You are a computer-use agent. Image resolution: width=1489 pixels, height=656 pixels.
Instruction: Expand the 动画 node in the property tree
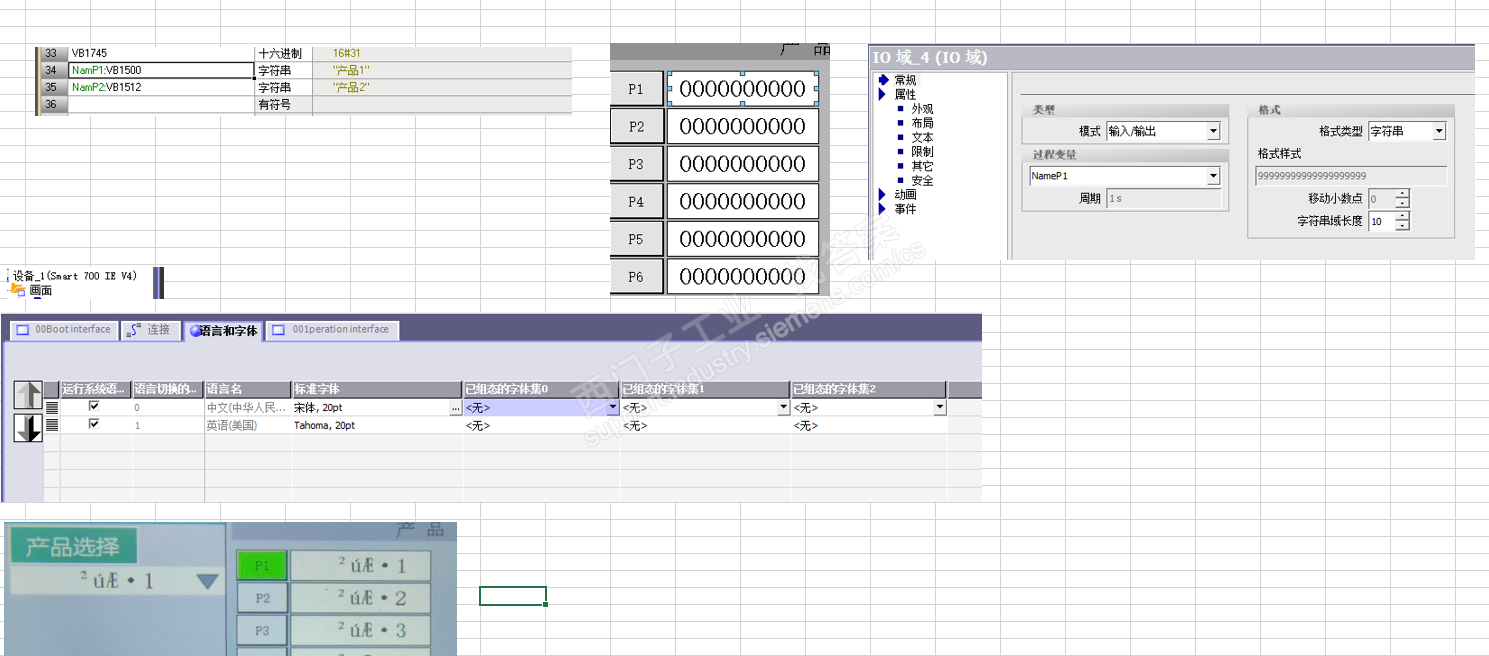coord(882,194)
